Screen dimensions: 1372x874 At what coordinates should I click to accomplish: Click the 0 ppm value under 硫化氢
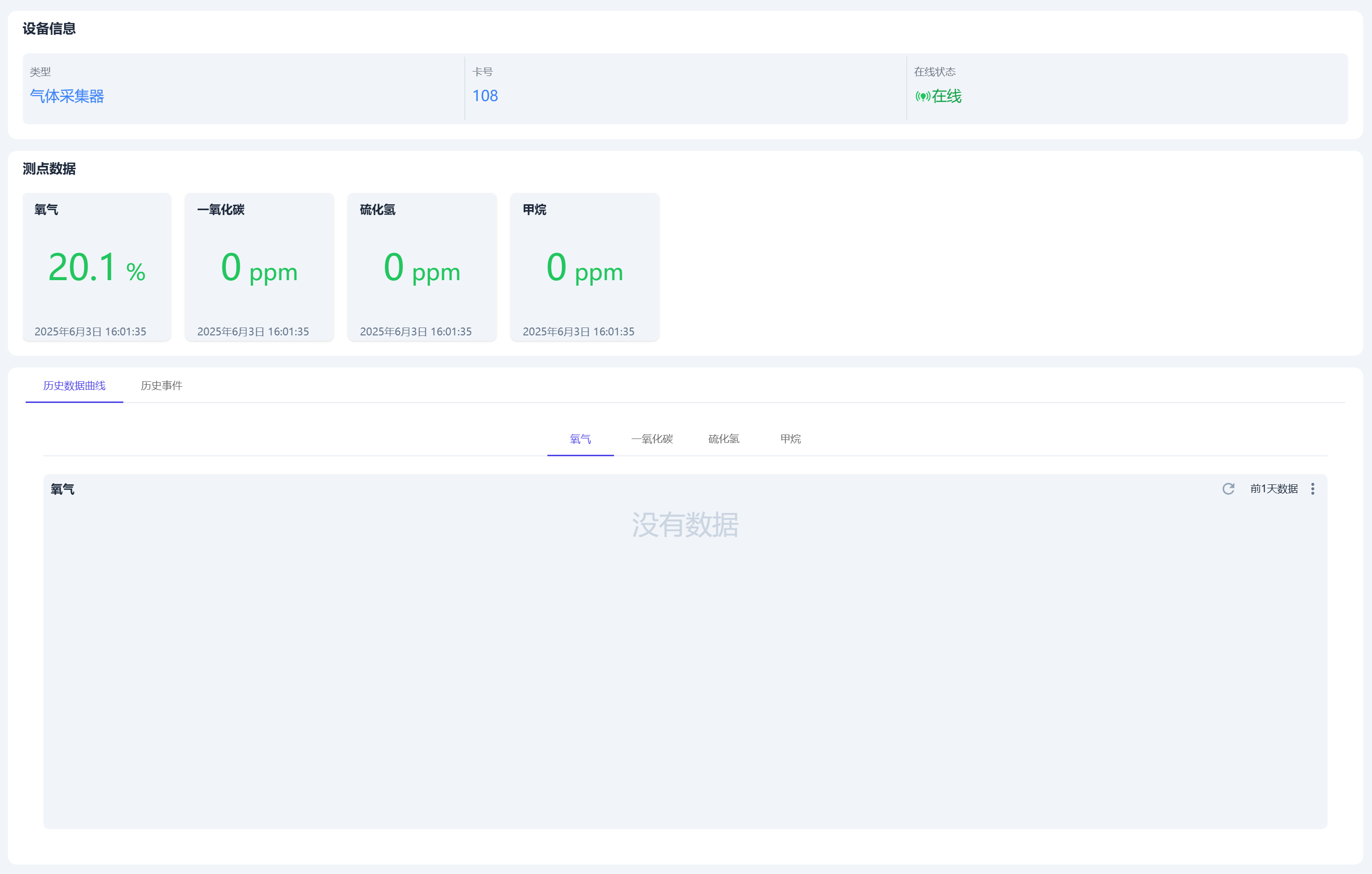422,267
